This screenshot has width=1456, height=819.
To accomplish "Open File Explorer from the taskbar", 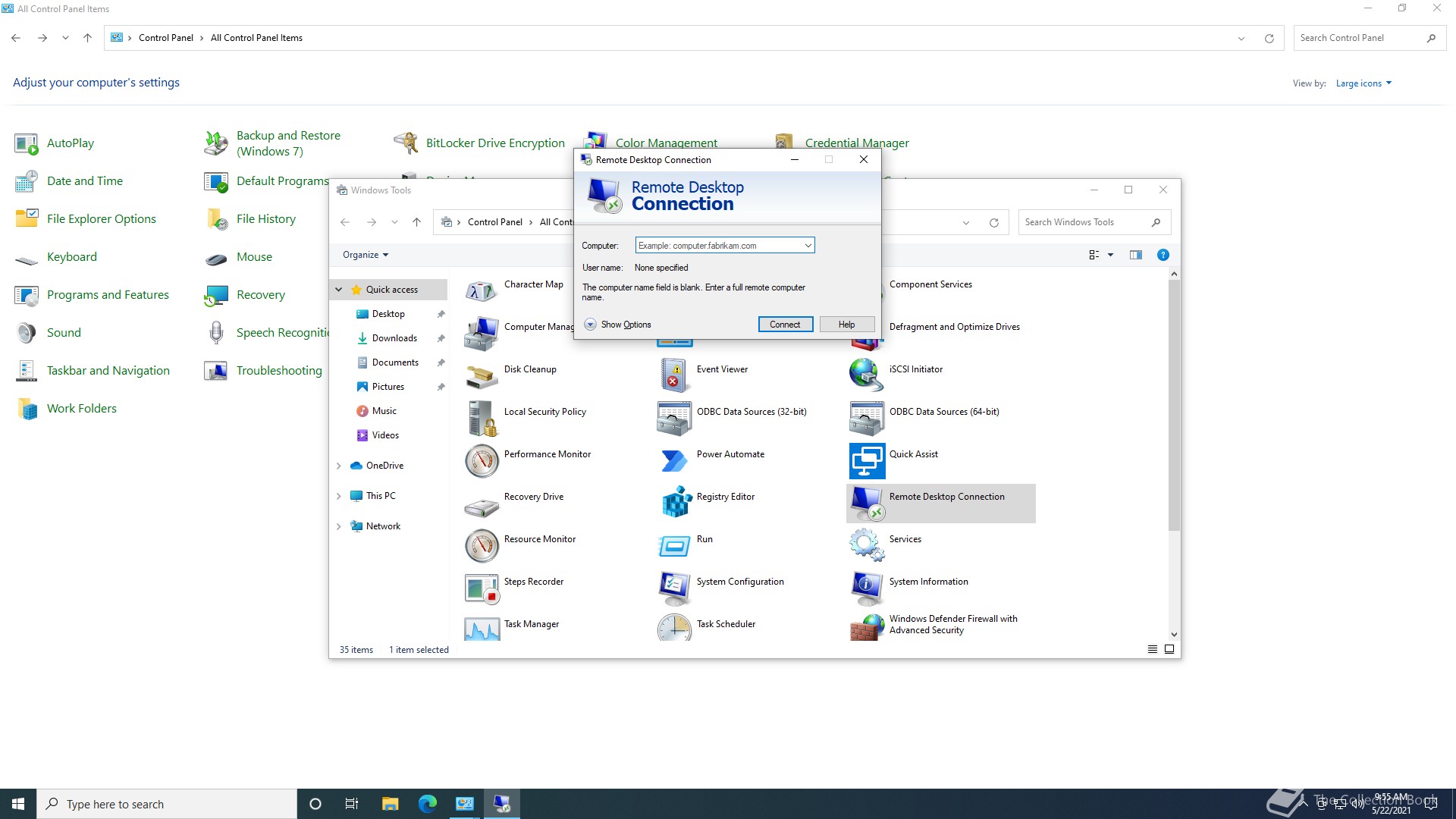I will pos(391,804).
